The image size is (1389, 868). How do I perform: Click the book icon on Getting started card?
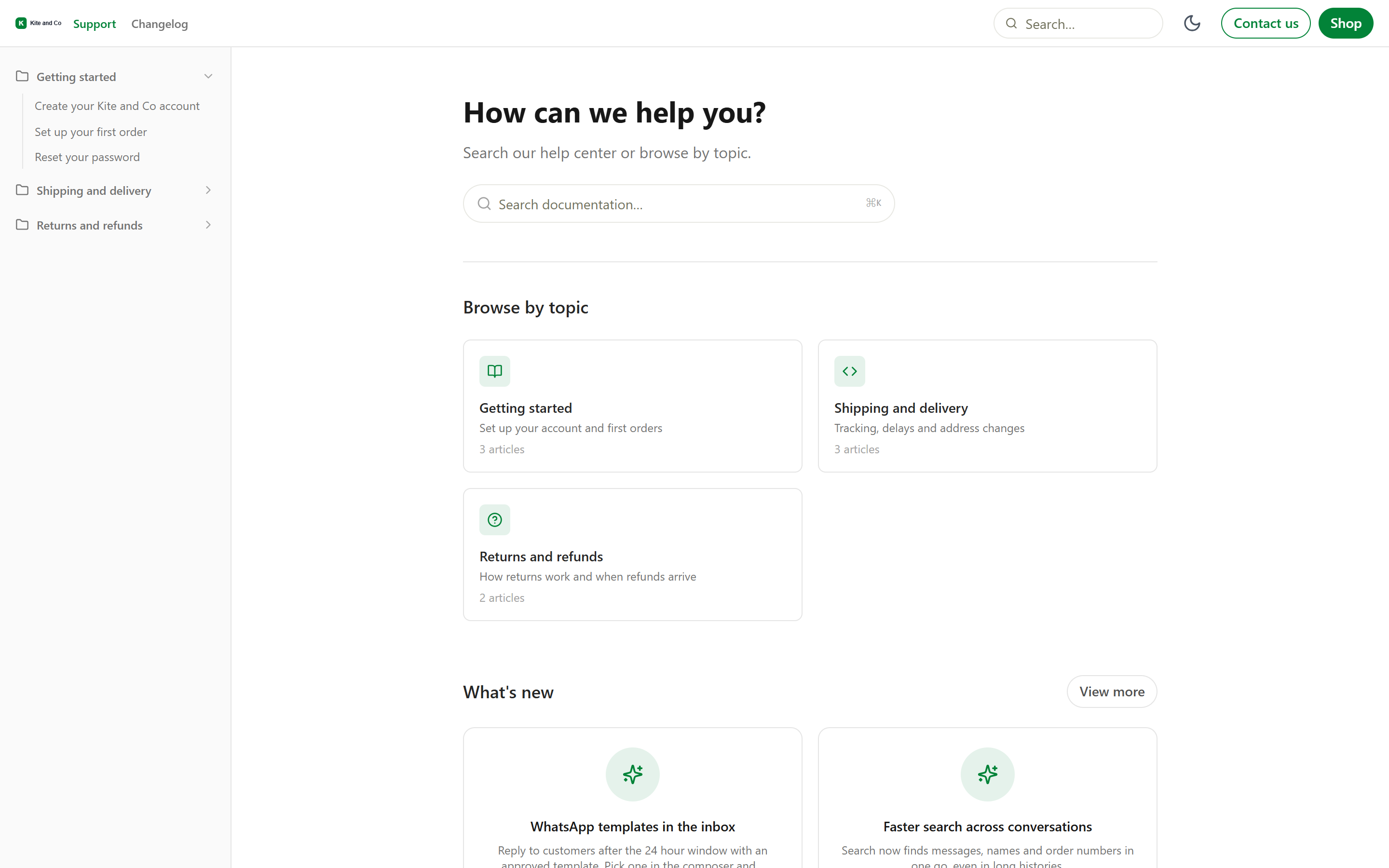[495, 371]
